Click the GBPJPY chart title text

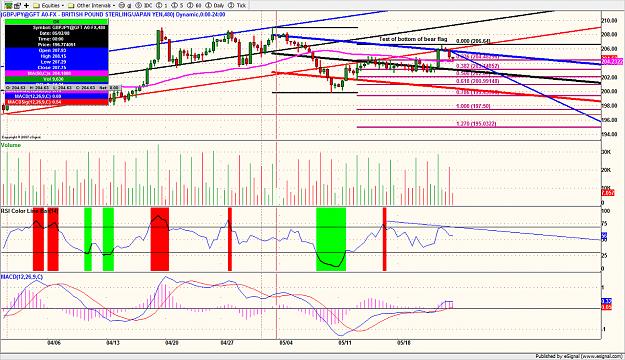(113, 14)
